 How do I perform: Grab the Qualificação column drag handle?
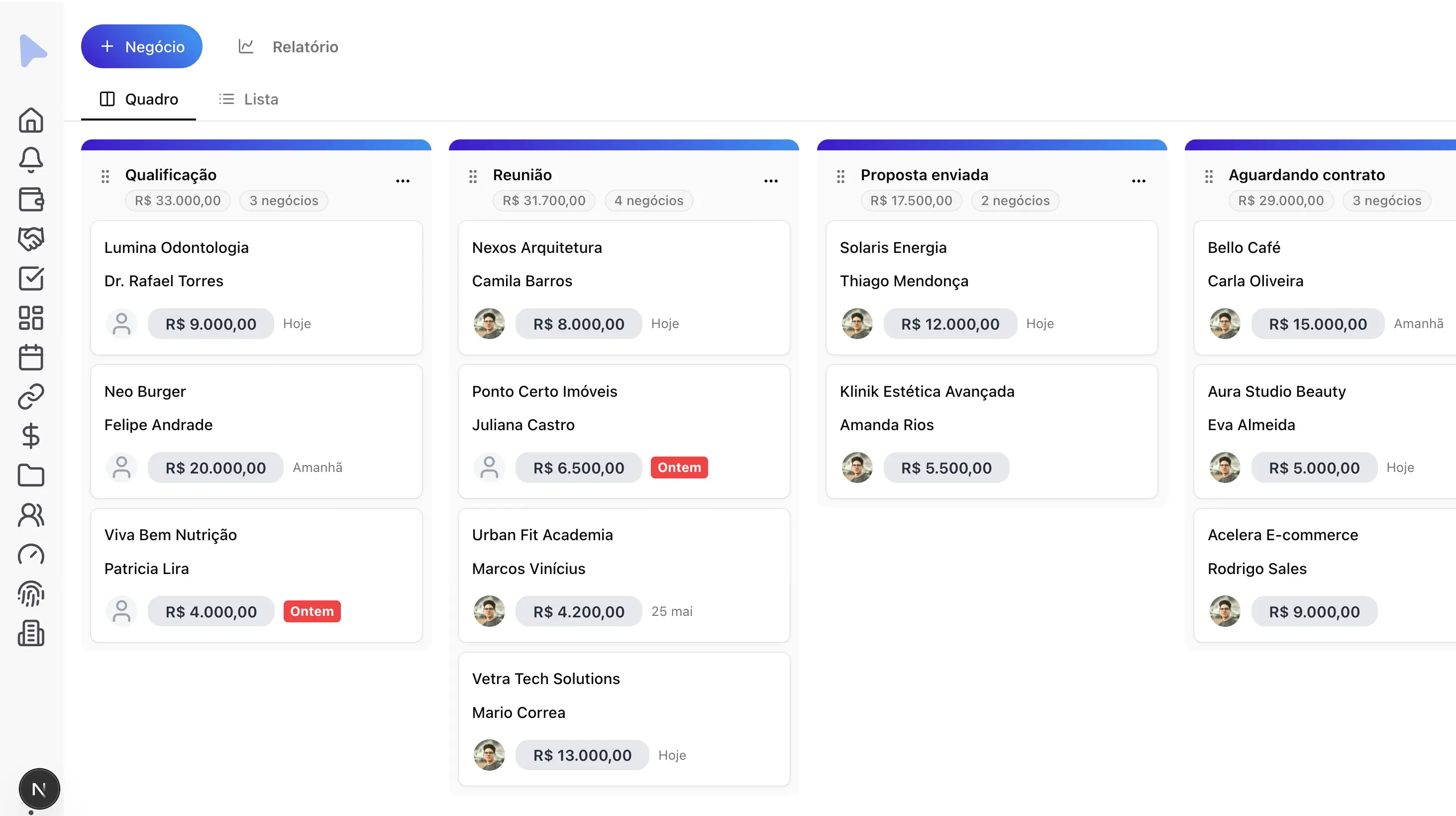pos(105,176)
